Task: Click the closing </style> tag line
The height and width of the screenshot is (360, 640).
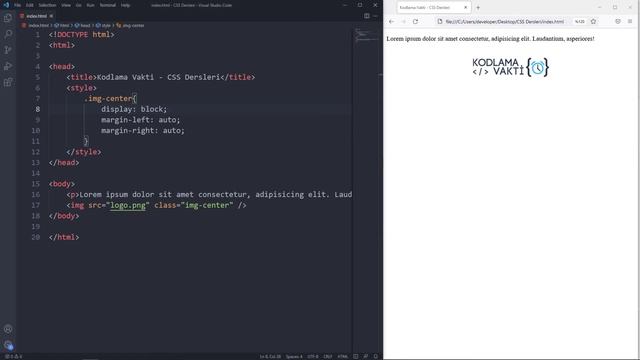Action: pyautogui.click(x=83, y=152)
